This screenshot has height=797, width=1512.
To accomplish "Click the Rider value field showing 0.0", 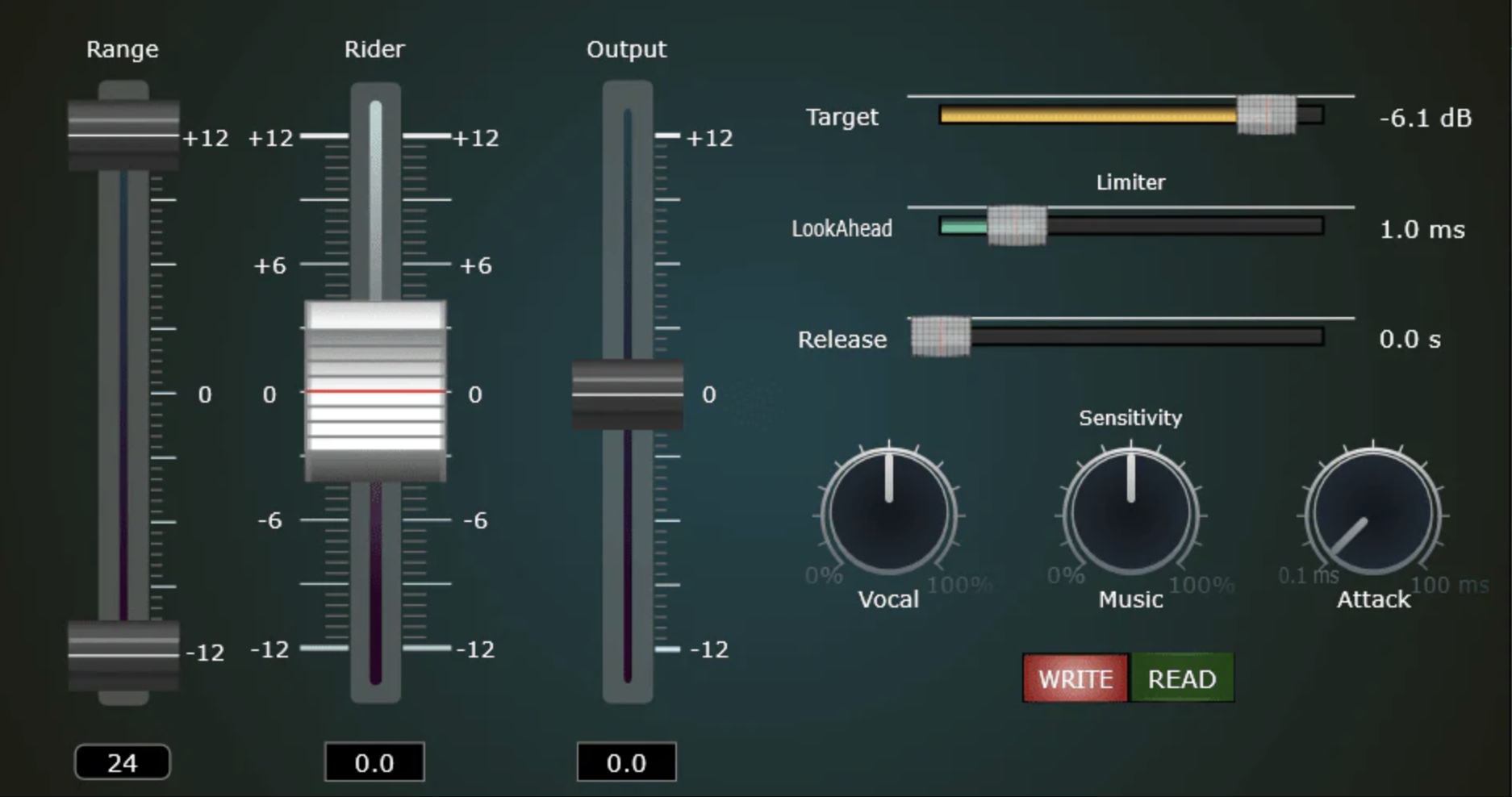I will [x=374, y=762].
